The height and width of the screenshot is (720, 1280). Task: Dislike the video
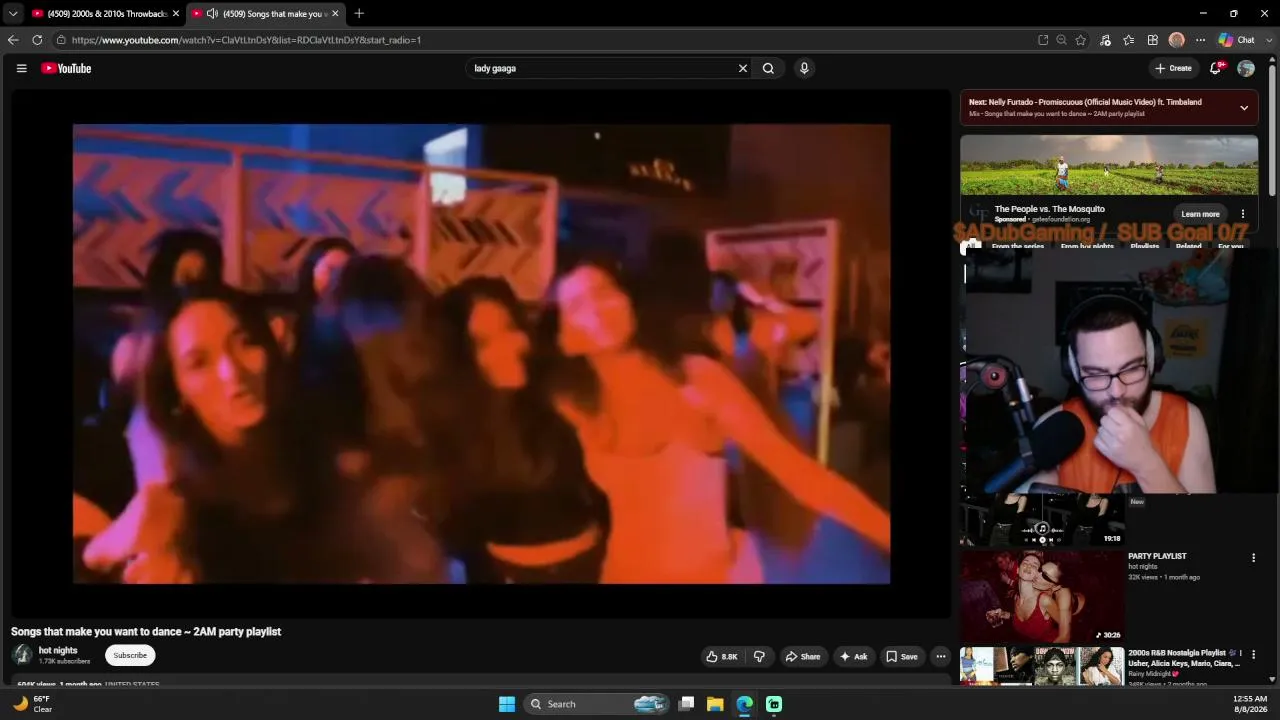click(759, 656)
